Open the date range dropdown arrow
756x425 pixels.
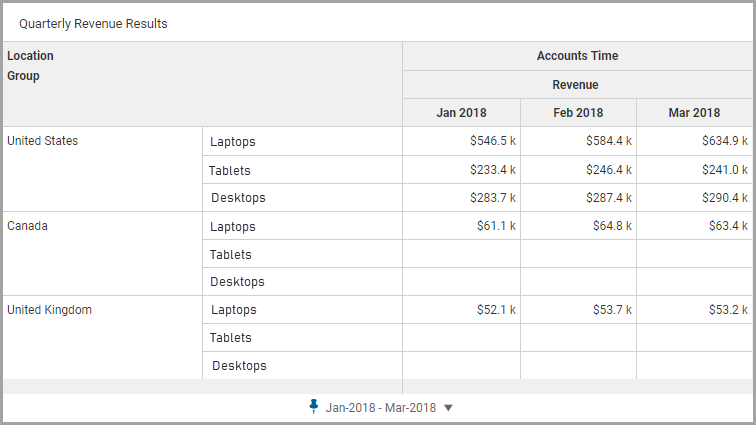[448, 408]
